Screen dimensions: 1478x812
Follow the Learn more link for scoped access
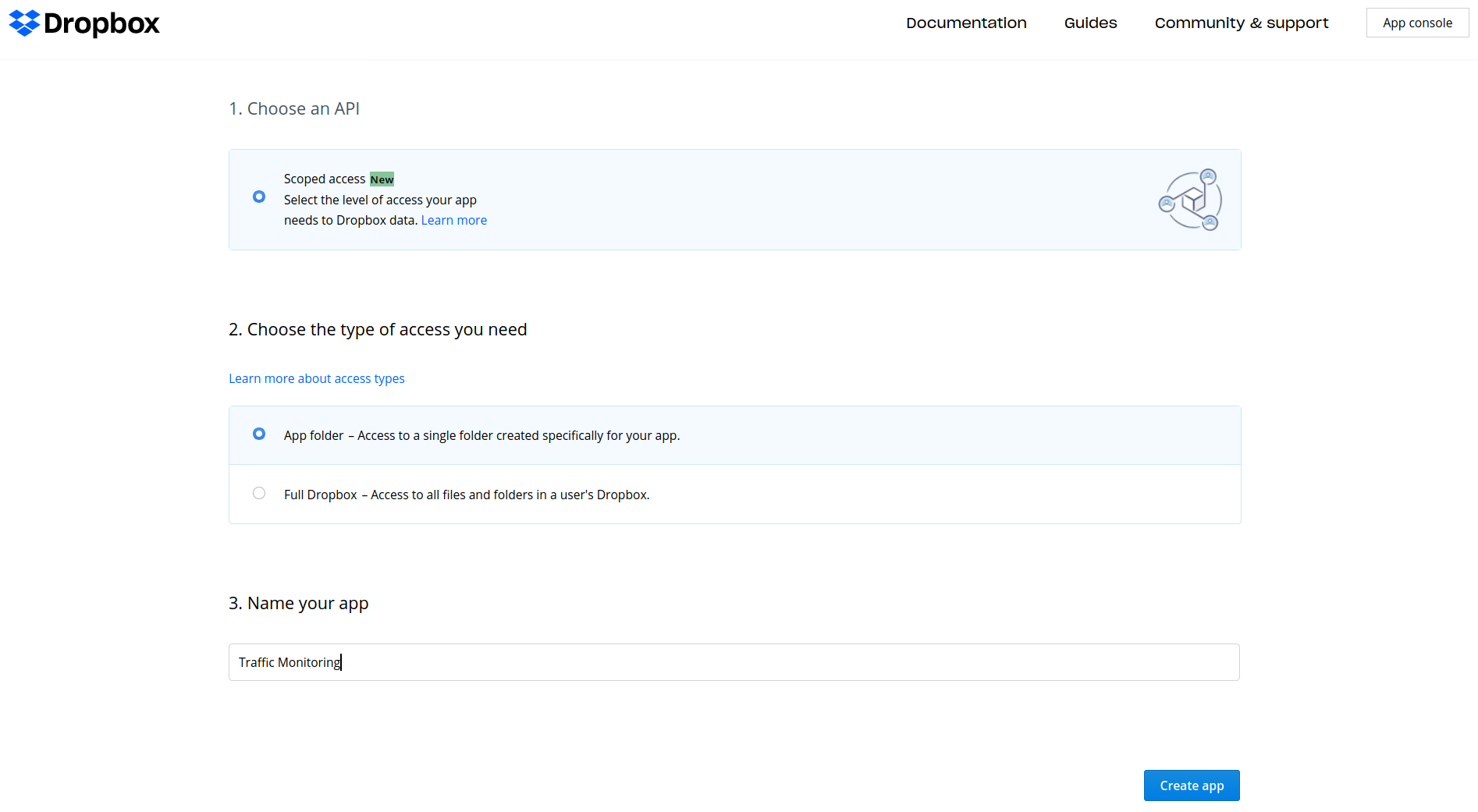454,220
